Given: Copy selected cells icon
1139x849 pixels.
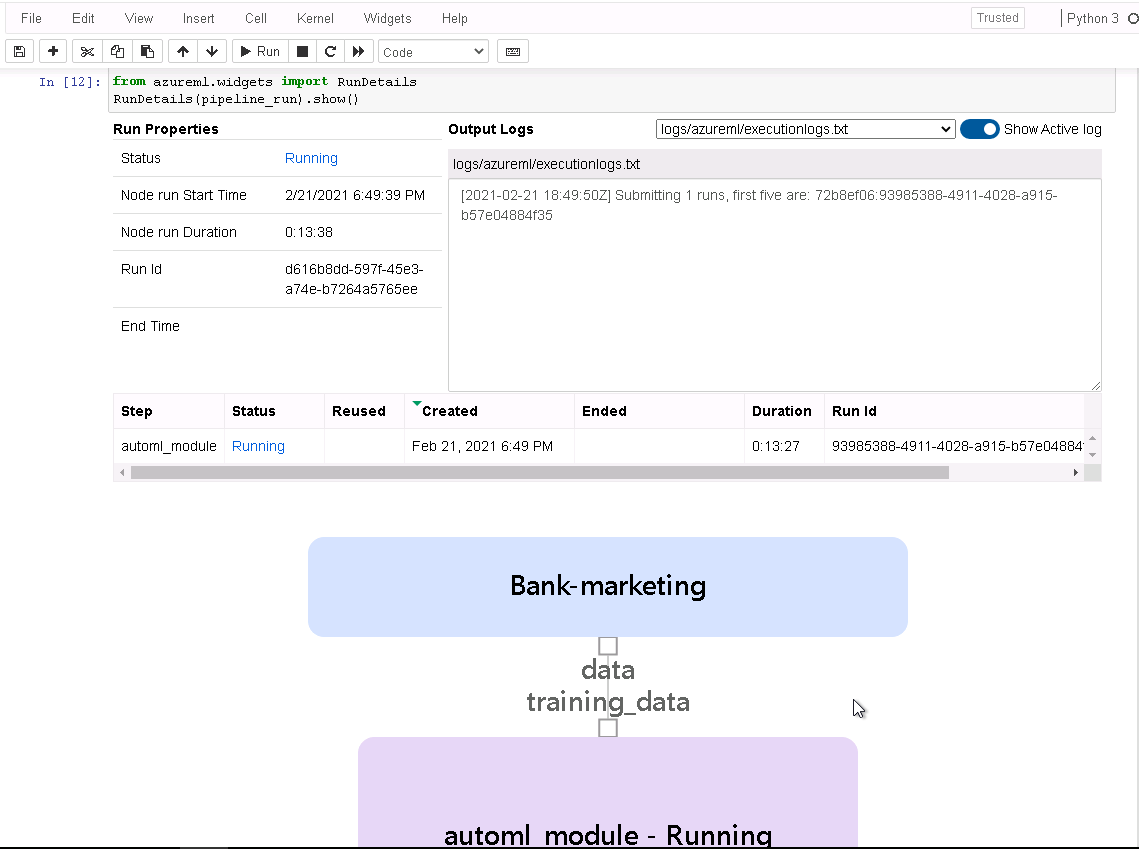Looking at the screenshot, I should pos(117,52).
